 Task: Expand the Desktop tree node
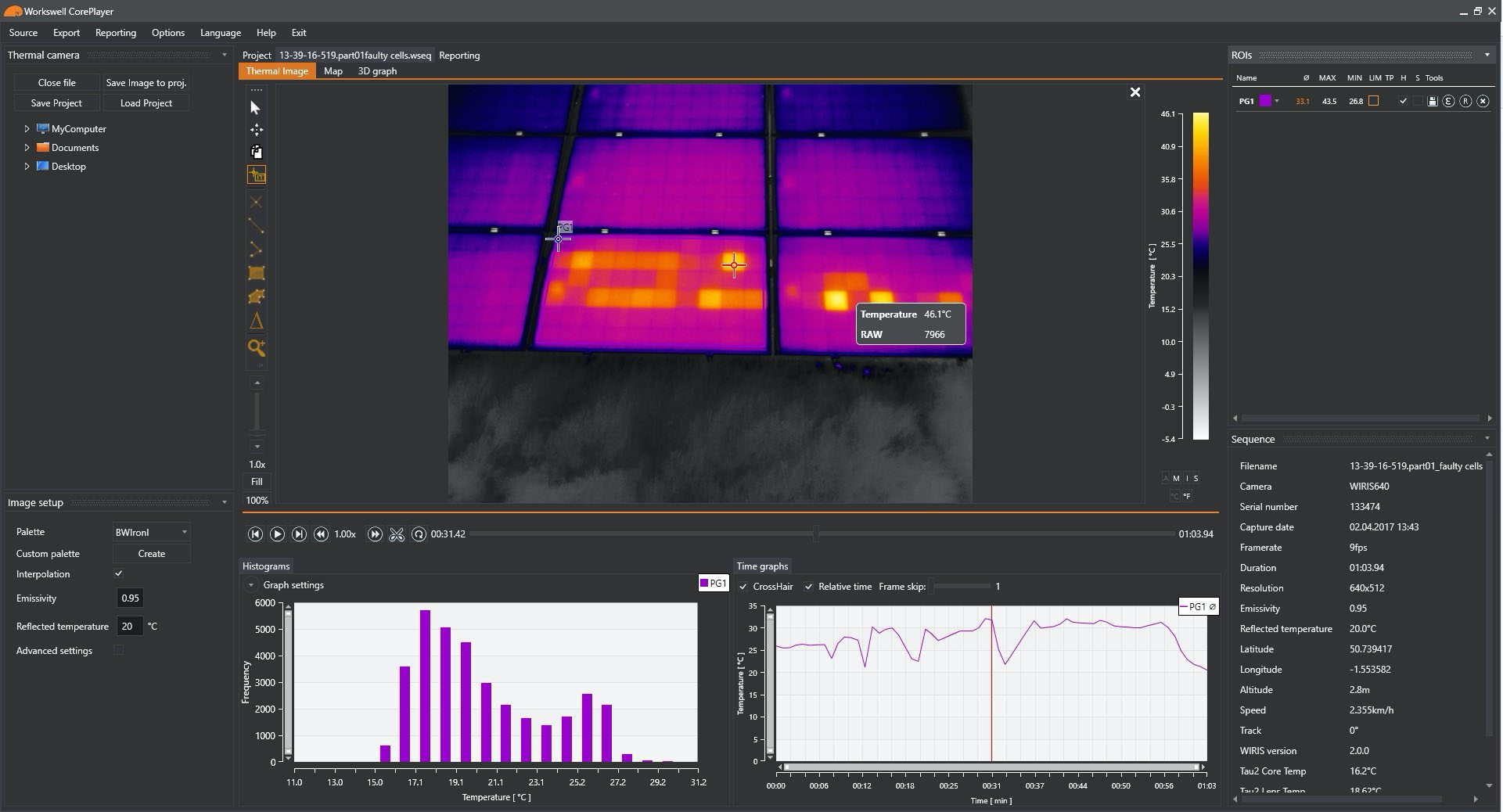pos(27,166)
